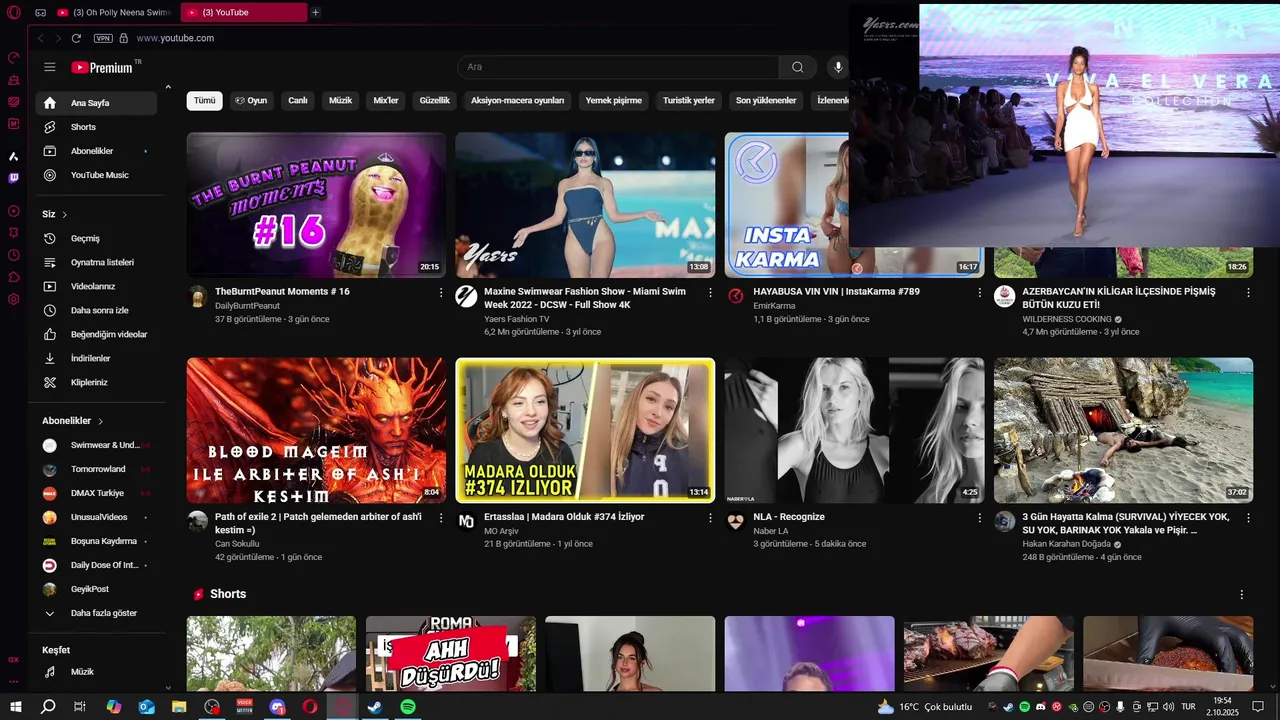The width and height of the screenshot is (1280, 720).
Task: Click the floating picture-in-picture runway video
Action: click(1064, 125)
